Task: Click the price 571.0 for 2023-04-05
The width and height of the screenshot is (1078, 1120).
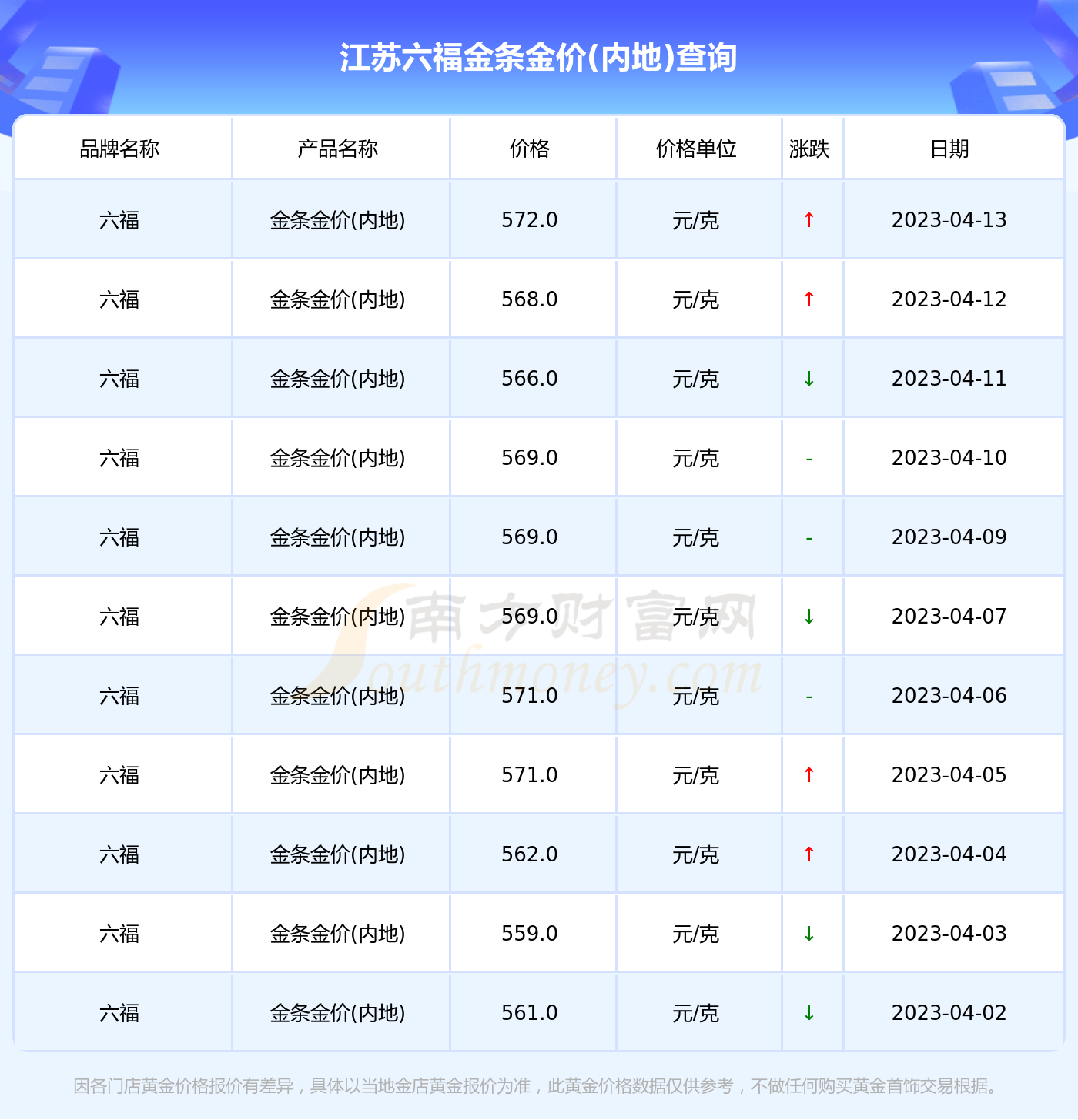Action: [x=530, y=775]
